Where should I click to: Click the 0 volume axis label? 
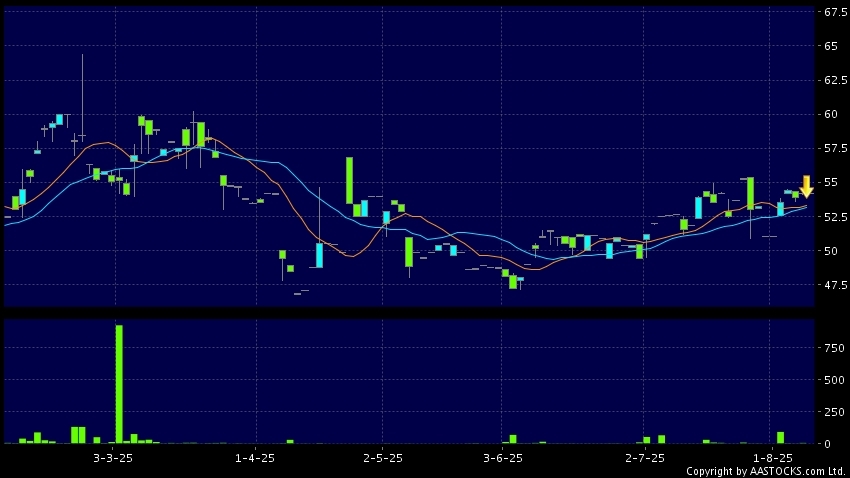pos(827,444)
